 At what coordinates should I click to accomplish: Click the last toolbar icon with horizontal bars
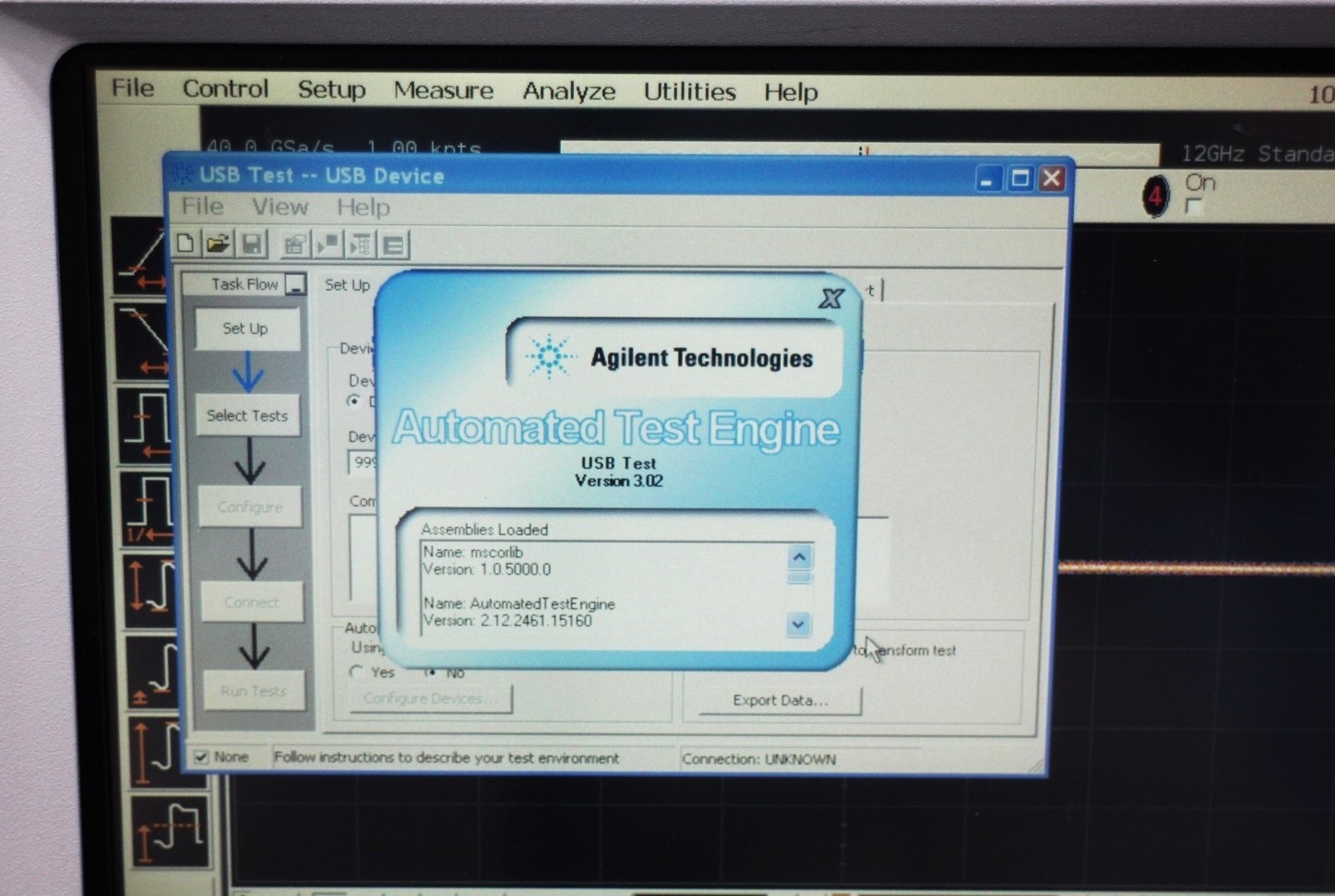click(393, 245)
